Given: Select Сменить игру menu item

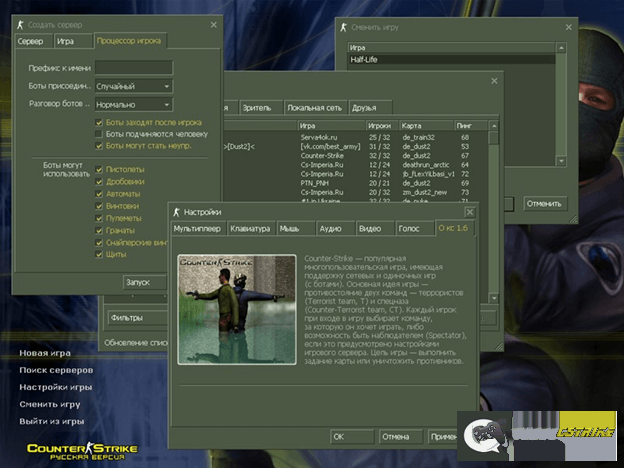Looking at the screenshot, I should (x=50, y=404).
